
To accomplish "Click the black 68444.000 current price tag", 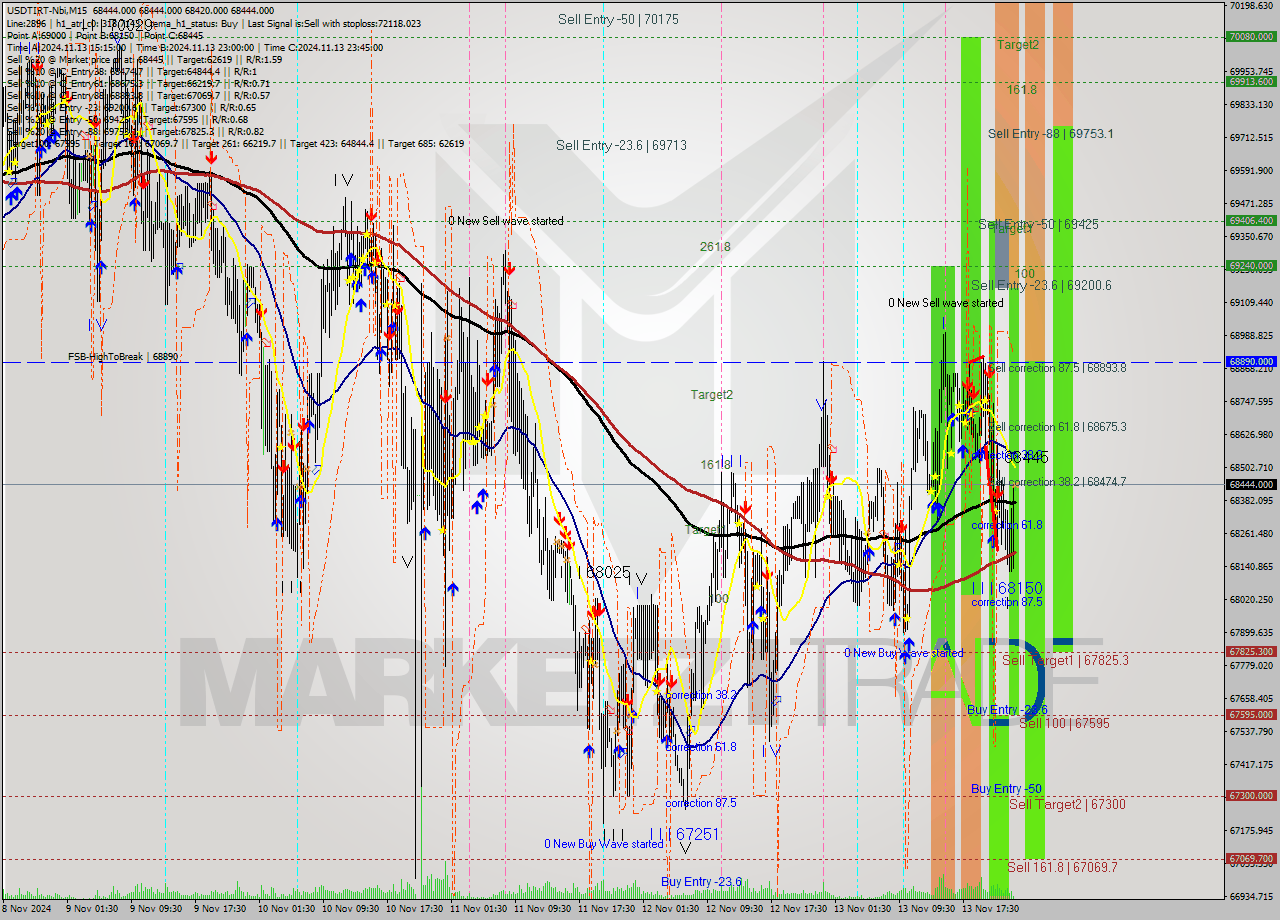I will (x=1251, y=484).
